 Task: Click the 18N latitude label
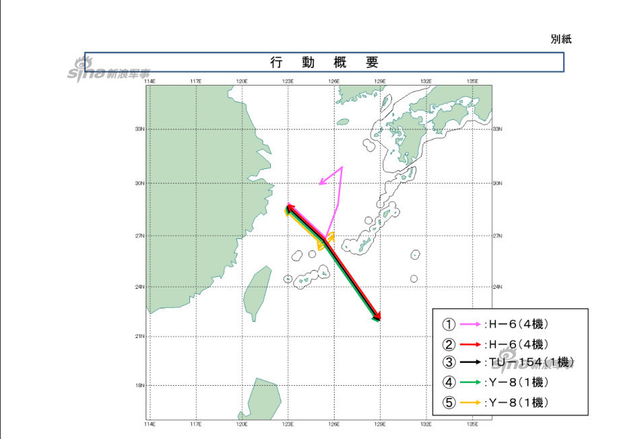(140, 385)
